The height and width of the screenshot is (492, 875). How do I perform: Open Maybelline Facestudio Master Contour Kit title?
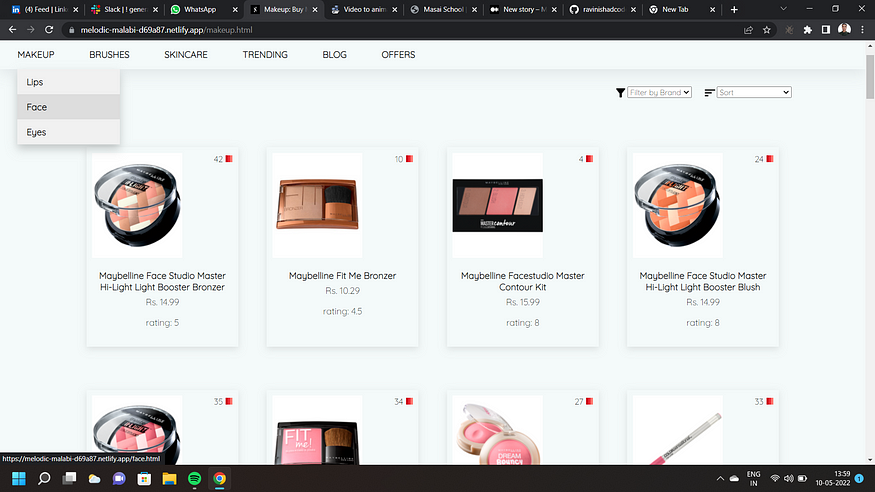pyautogui.click(x=523, y=281)
